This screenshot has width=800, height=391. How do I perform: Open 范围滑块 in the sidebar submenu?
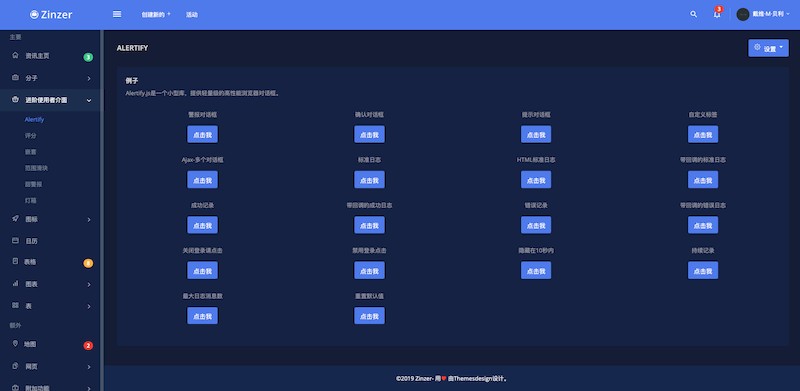tap(36, 168)
